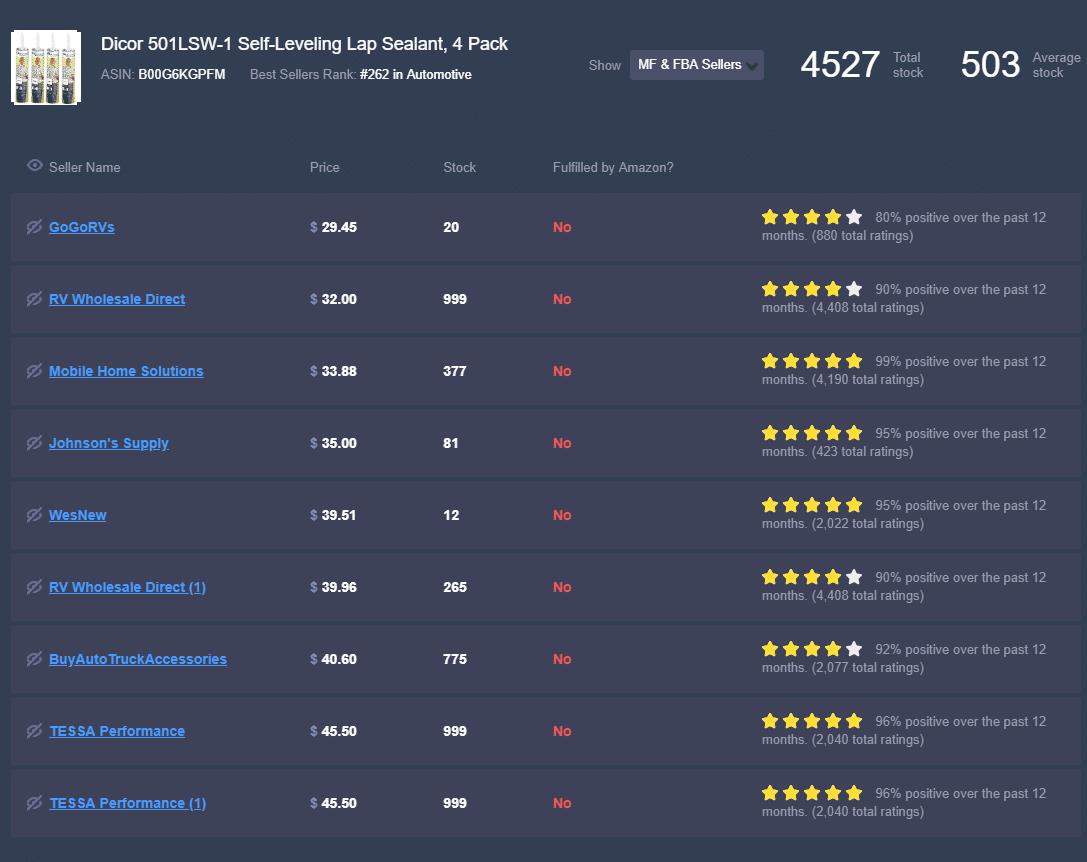Viewport: 1087px width, 862px height.
Task: Click the 92% positive rating text
Action: click(x=904, y=659)
